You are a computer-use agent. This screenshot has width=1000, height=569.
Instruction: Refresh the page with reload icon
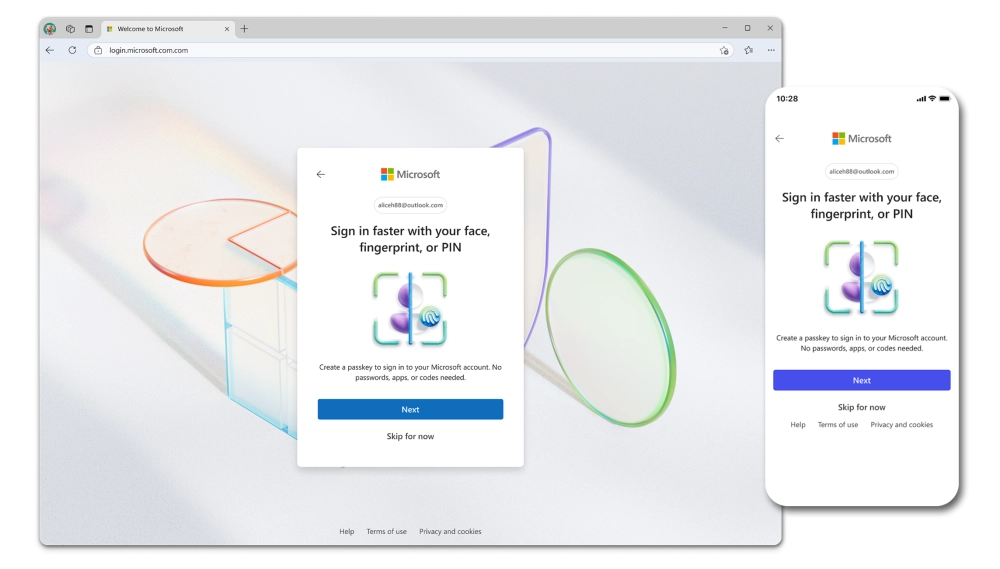72,50
